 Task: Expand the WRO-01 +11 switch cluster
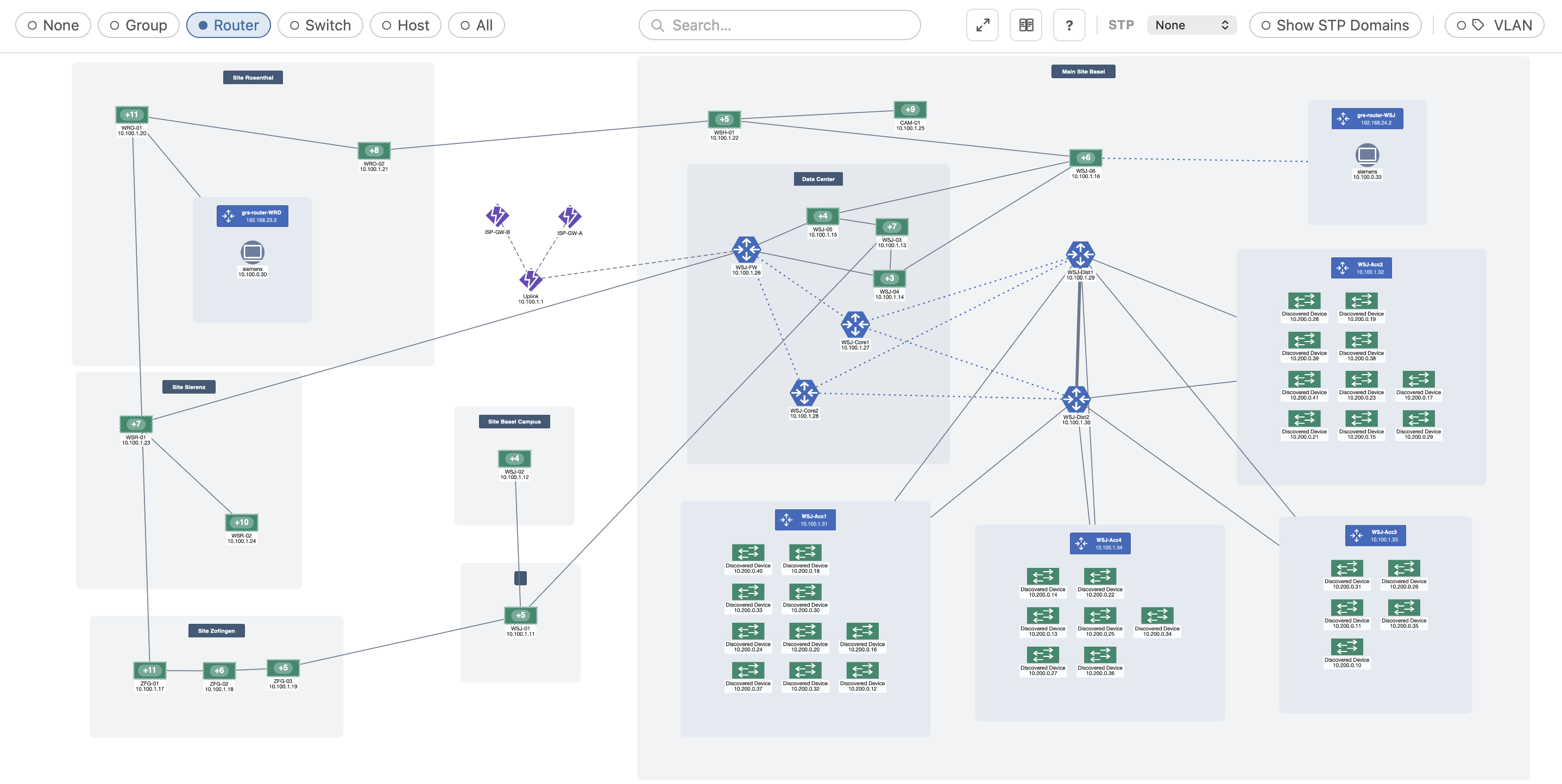point(131,115)
